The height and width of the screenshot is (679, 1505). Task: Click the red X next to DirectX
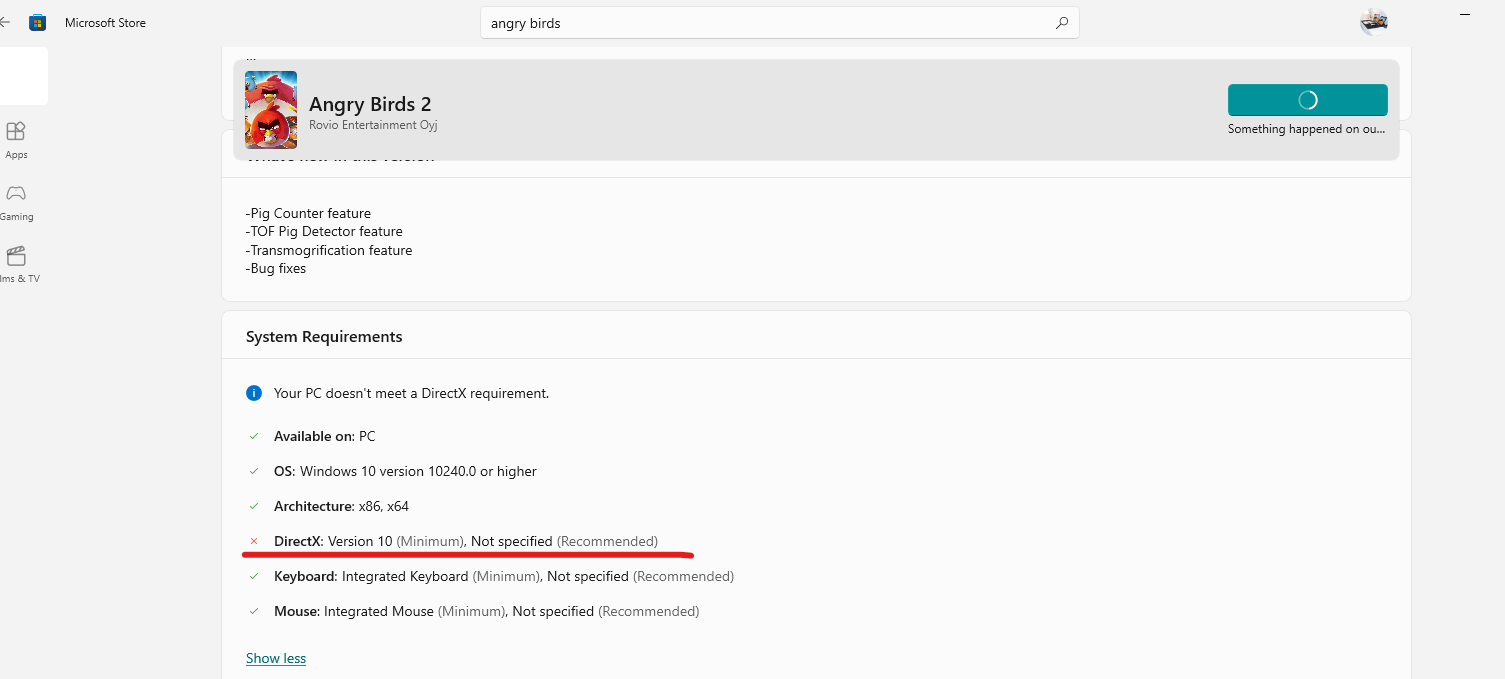point(254,541)
